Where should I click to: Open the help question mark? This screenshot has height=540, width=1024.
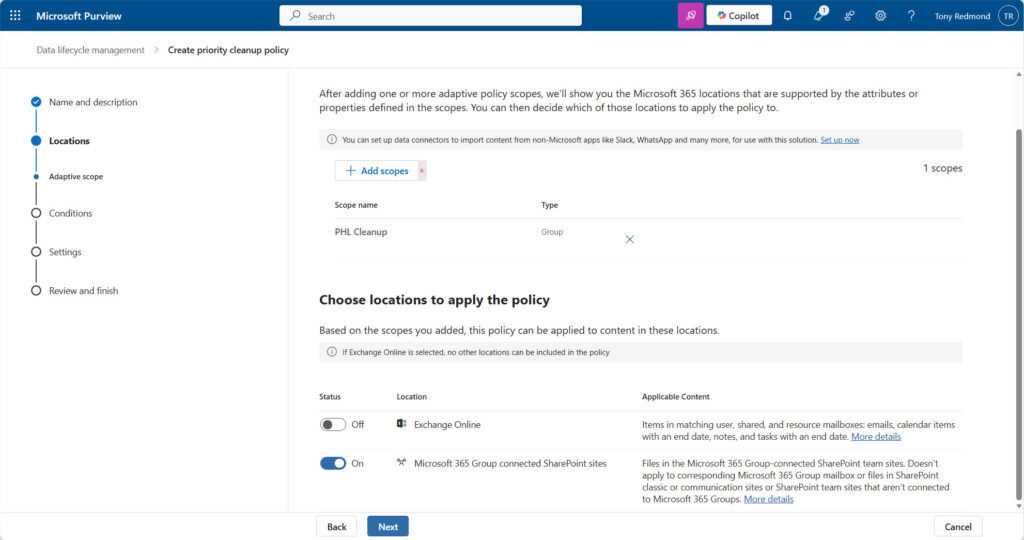point(911,16)
